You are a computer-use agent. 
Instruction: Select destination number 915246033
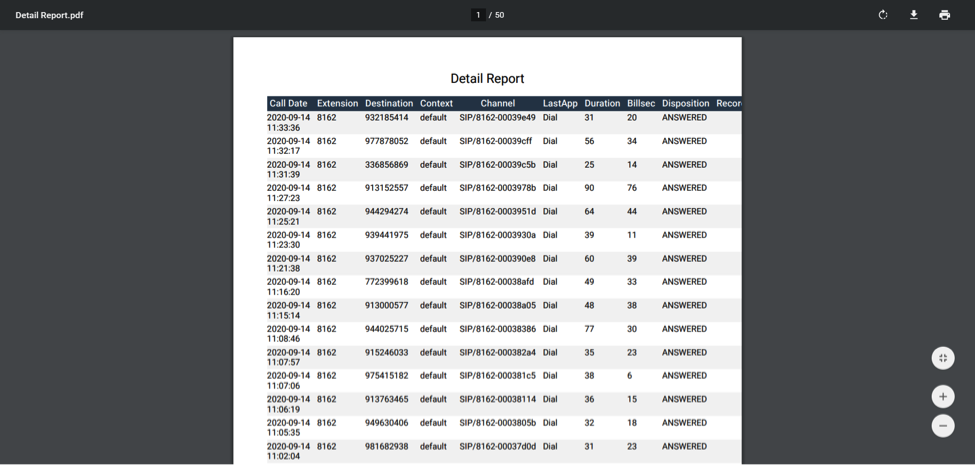pos(387,352)
